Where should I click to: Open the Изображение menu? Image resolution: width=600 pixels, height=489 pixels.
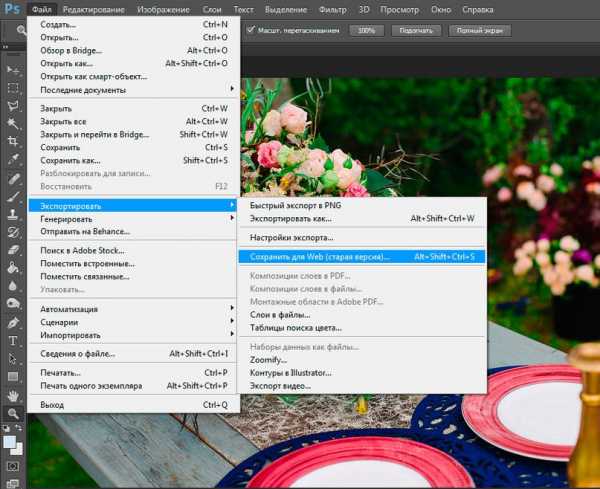[x=163, y=9]
